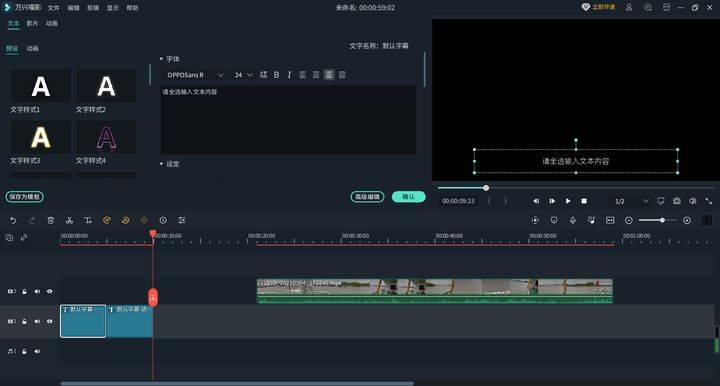The height and width of the screenshot is (386, 720).
Task: Click the timeline zoom slider handle
Action: coord(662,221)
